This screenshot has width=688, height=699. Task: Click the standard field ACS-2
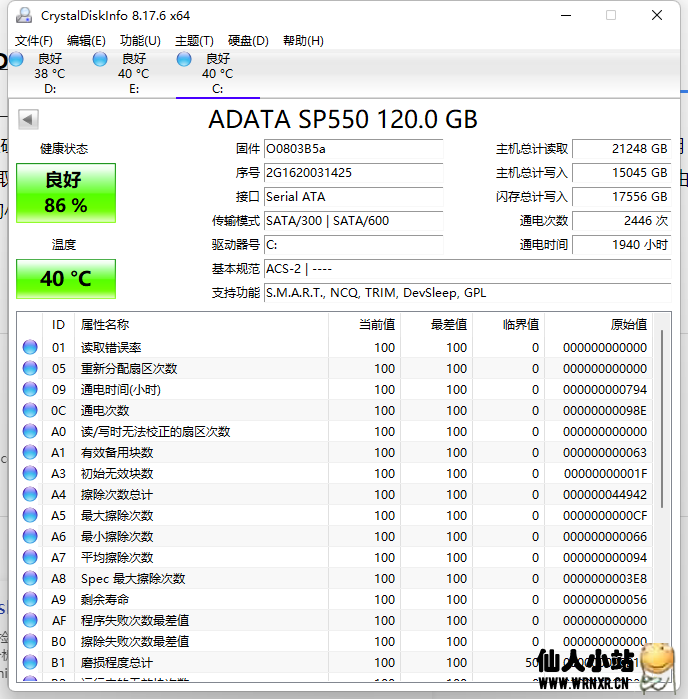[x=468, y=269]
